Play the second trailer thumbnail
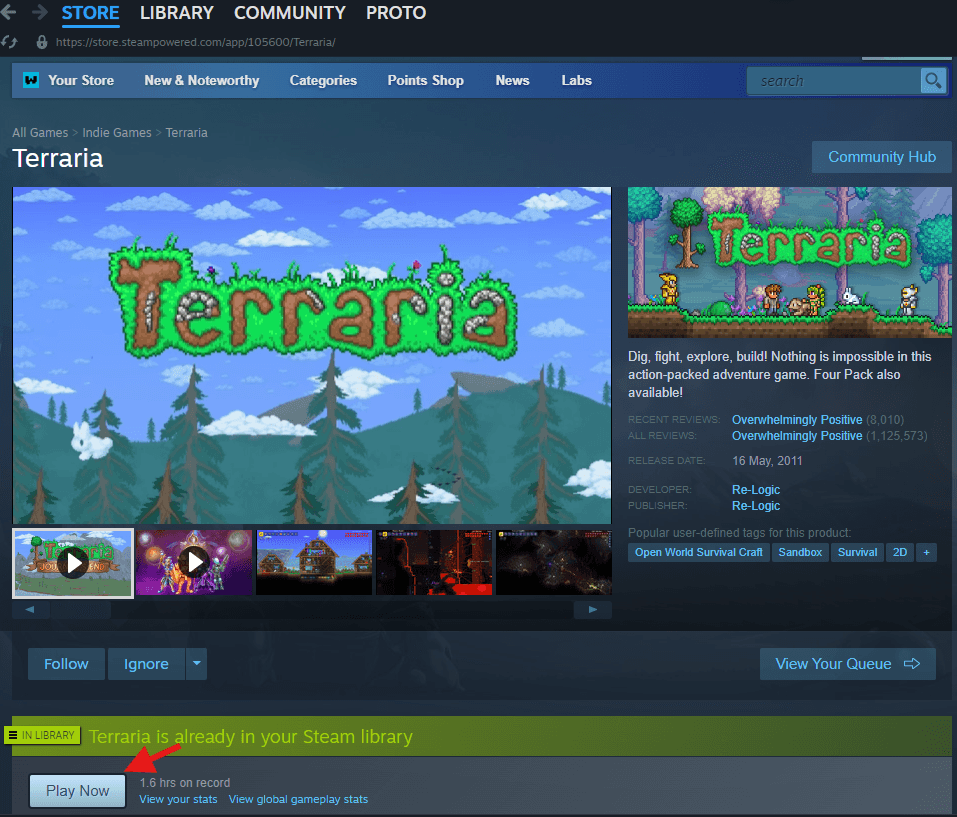The image size is (957, 817). 194,563
